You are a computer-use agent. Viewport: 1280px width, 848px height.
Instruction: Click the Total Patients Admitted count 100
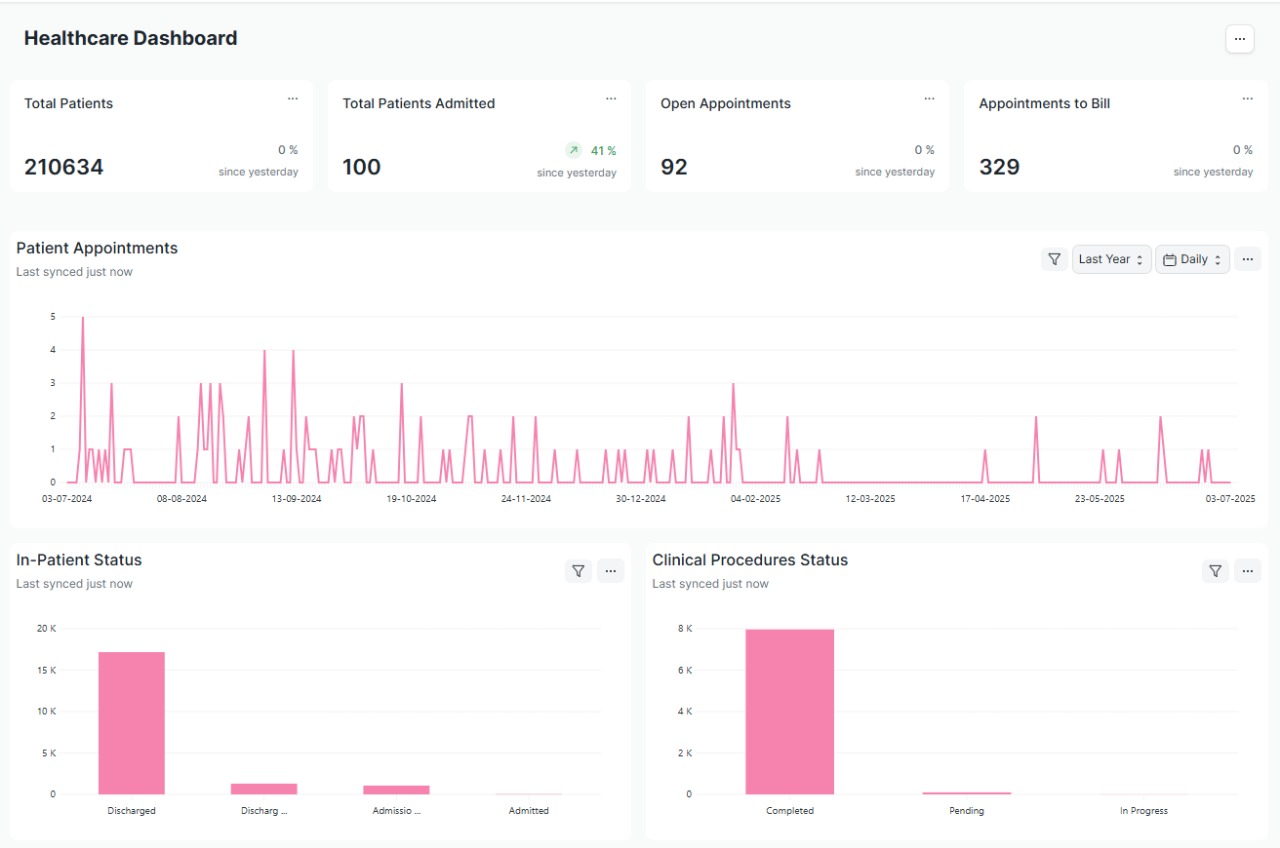[361, 167]
